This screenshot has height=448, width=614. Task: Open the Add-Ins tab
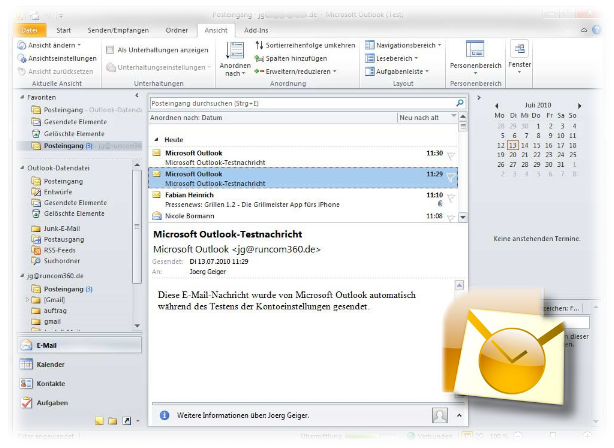tap(256, 30)
